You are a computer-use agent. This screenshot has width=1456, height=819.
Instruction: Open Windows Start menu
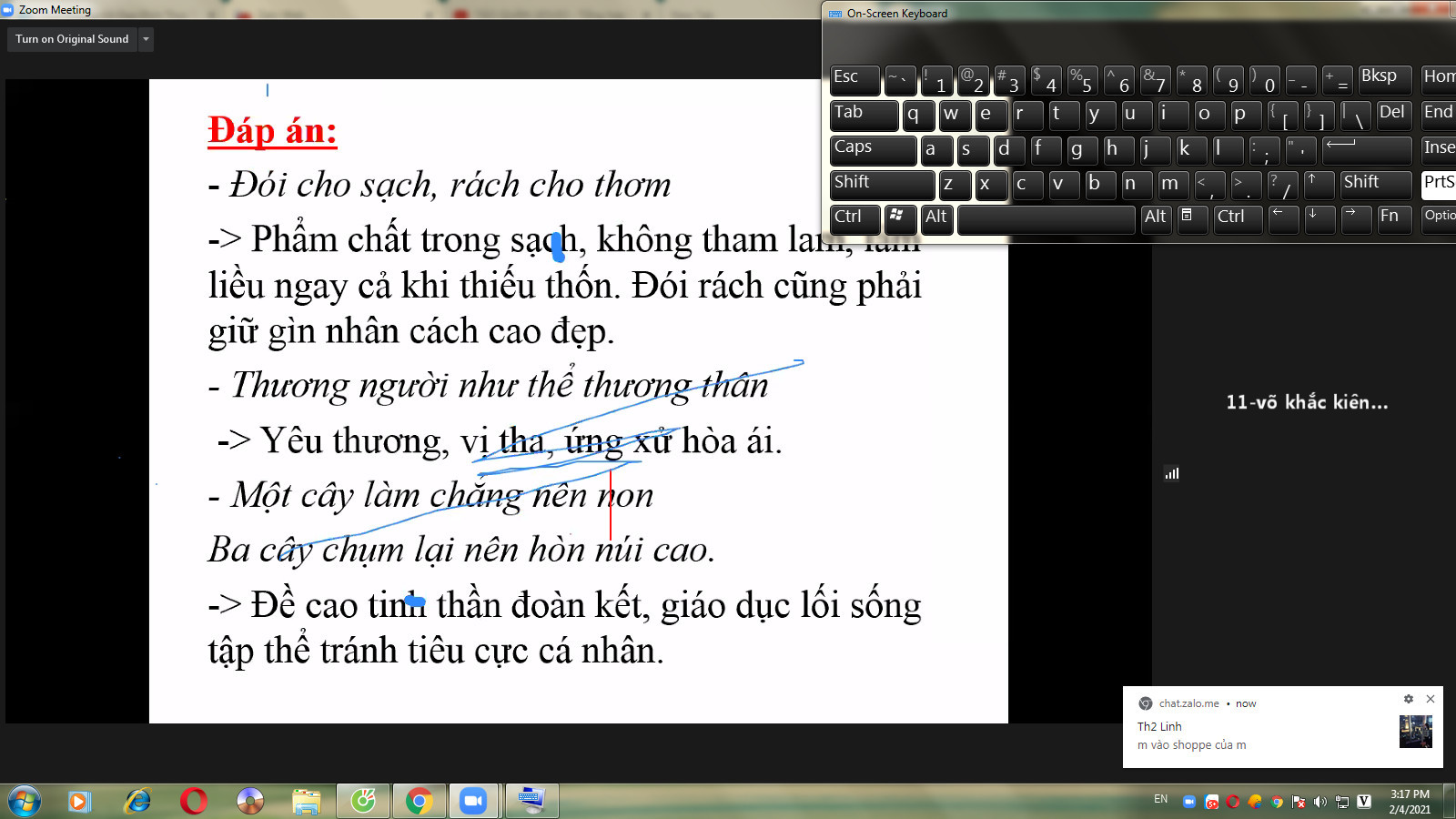click(24, 801)
